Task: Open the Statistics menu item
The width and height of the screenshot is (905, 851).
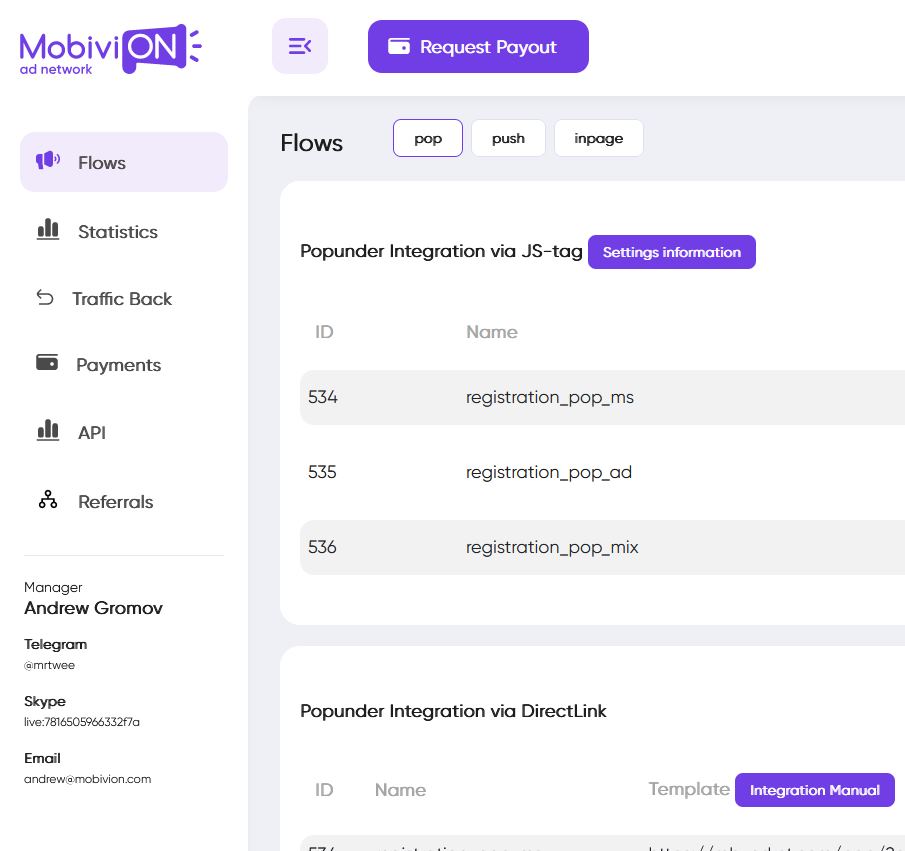Action: [x=118, y=232]
